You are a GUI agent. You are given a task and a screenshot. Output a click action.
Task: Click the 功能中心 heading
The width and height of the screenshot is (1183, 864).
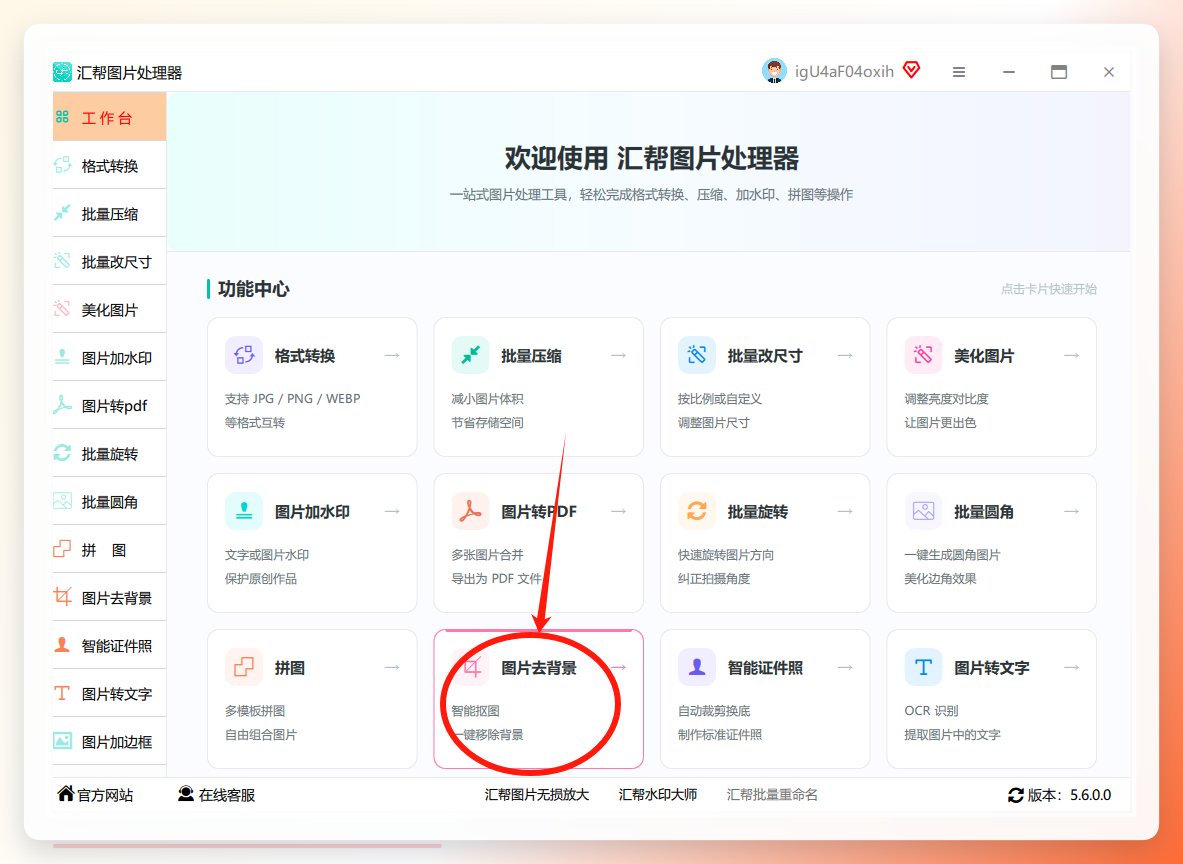coord(254,289)
